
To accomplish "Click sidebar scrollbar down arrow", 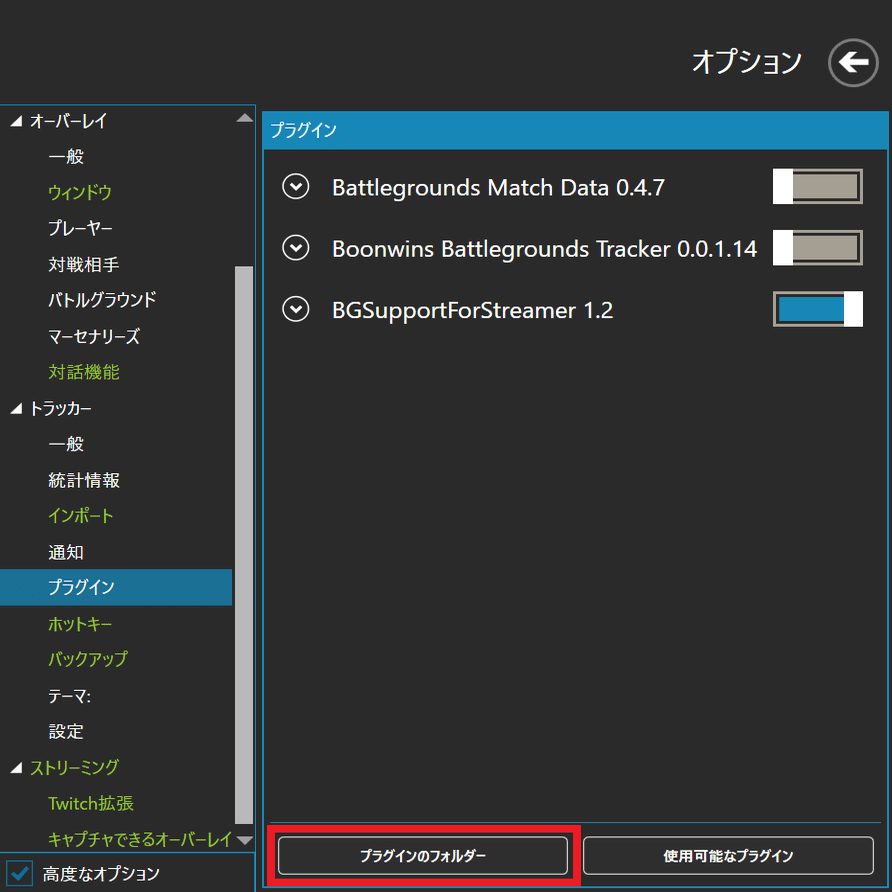I will click(245, 840).
